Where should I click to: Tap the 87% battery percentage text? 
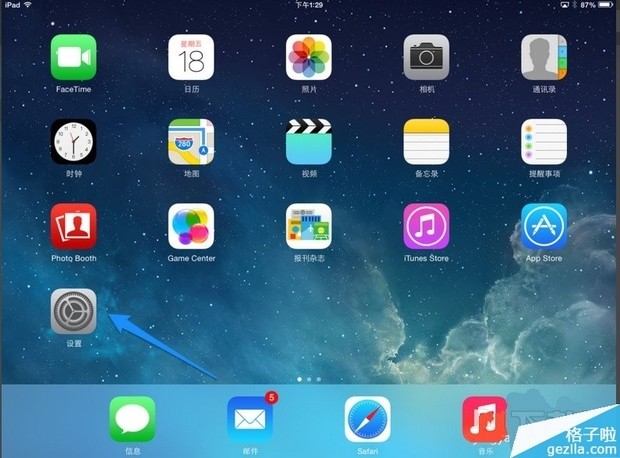point(588,5)
